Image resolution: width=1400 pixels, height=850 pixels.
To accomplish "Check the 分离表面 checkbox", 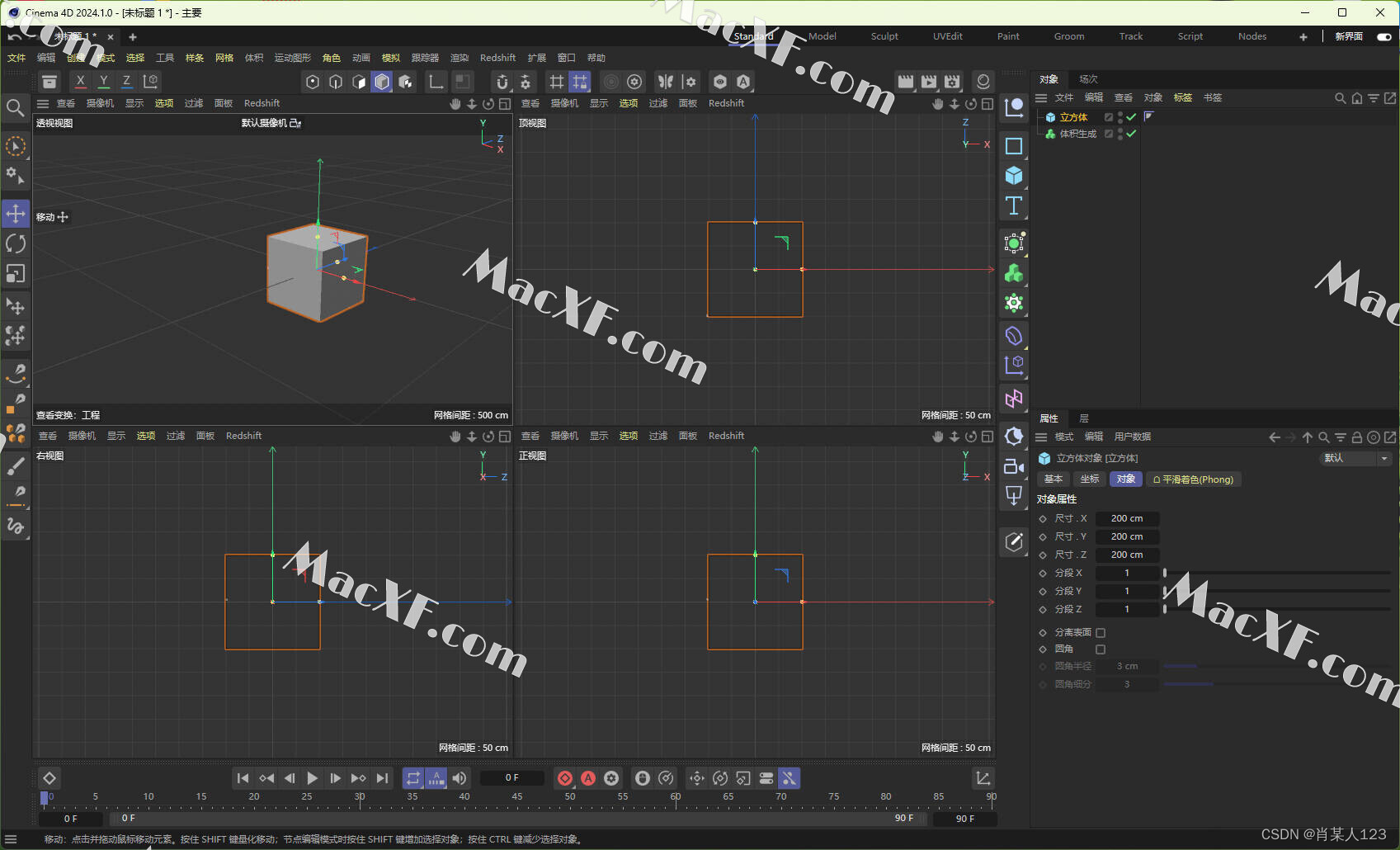I will (x=1101, y=633).
